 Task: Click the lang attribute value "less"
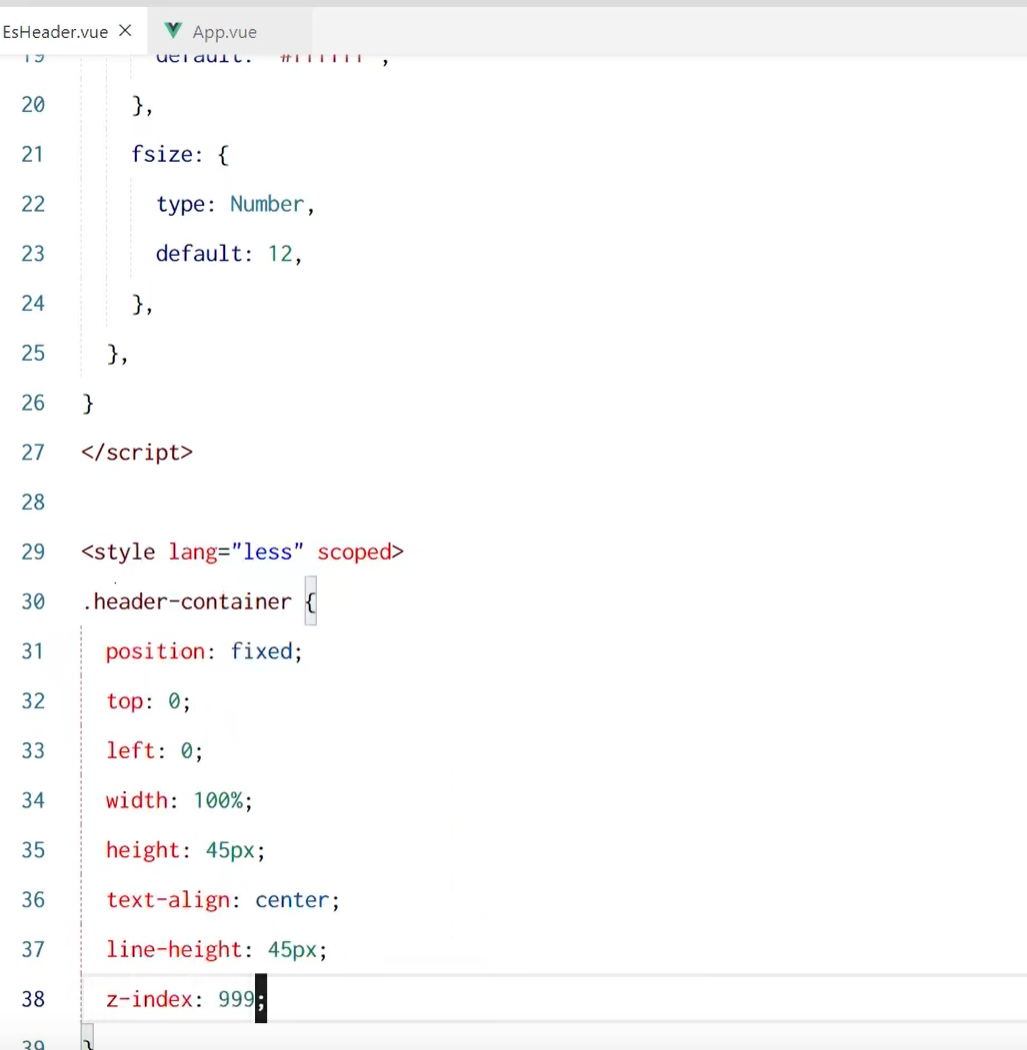click(267, 551)
